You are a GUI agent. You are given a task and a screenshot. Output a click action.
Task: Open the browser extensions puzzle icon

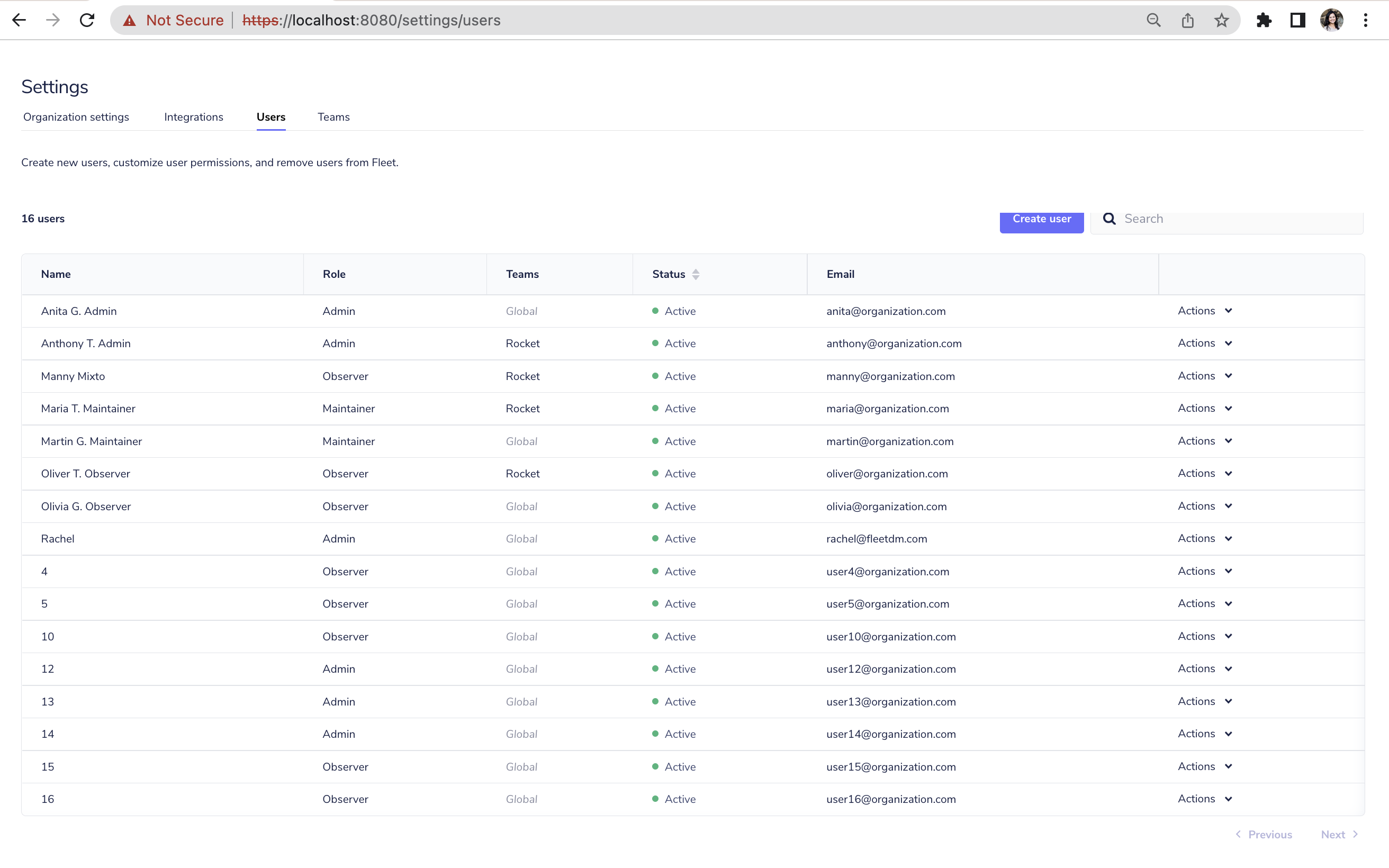pos(1264,20)
